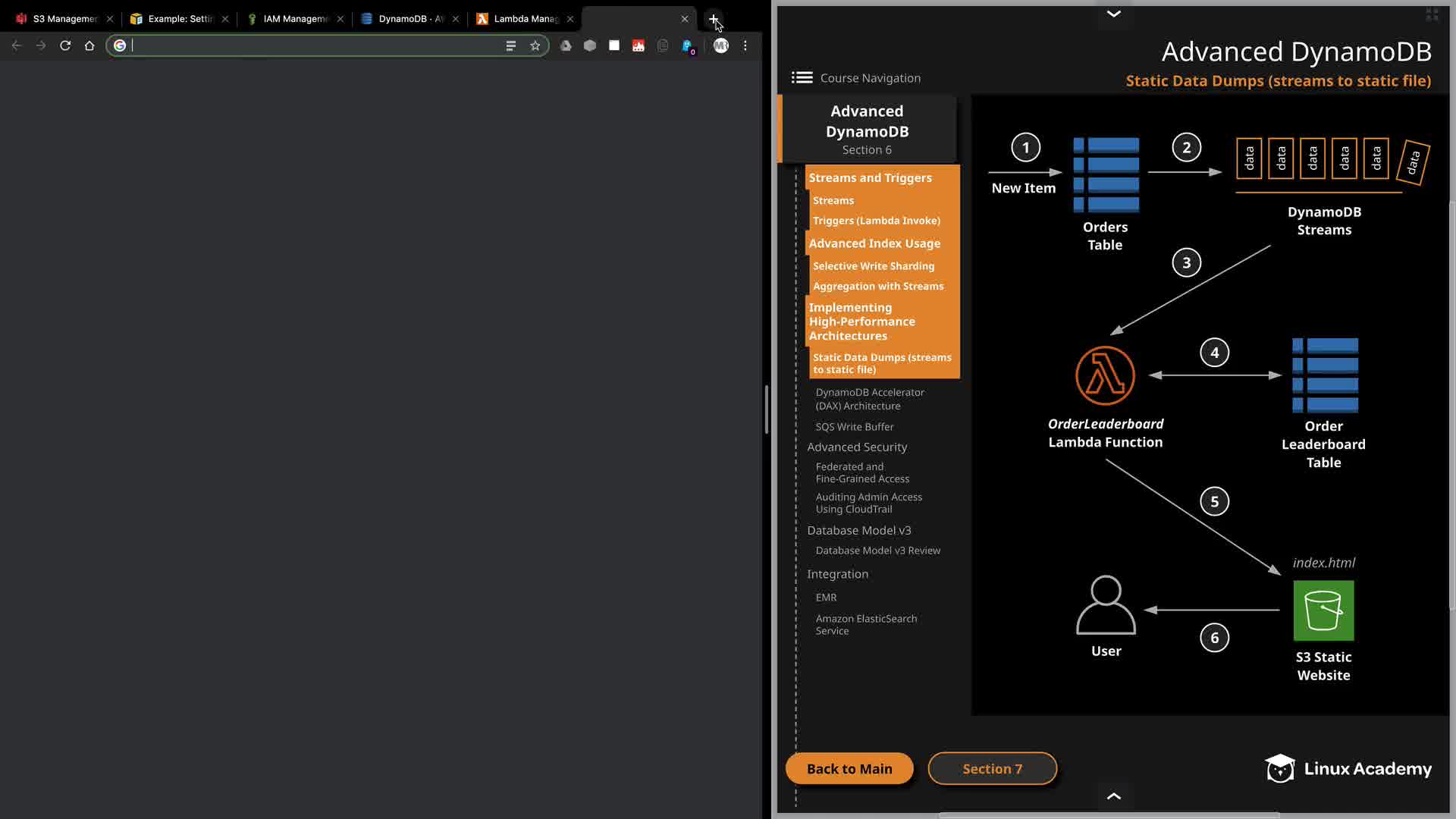This screenshot has height=819, width=1456.
Task: Click the browser home icon
Action: [89, 45]
